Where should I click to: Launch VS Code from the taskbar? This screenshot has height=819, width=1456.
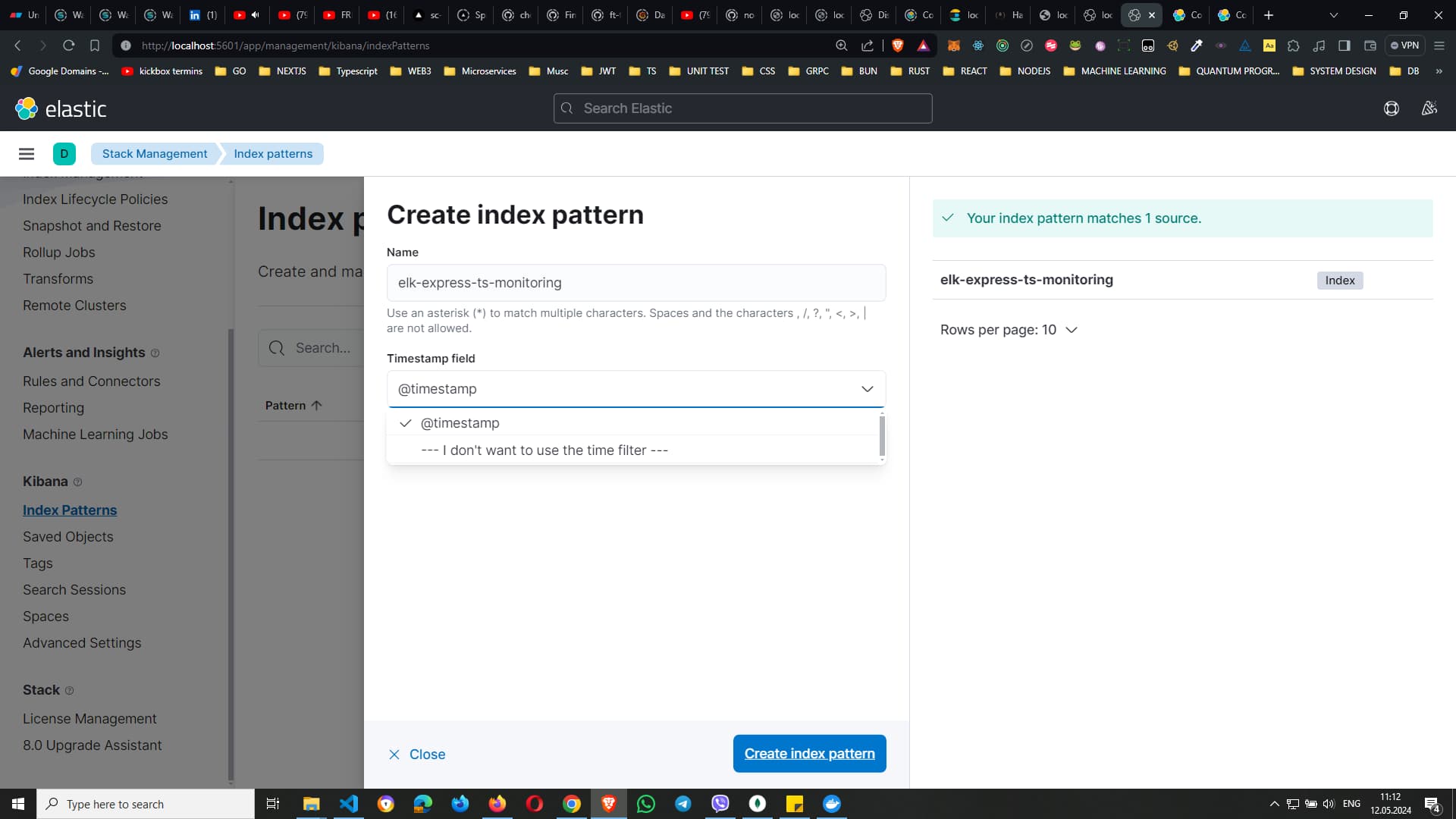coord(348,804)
